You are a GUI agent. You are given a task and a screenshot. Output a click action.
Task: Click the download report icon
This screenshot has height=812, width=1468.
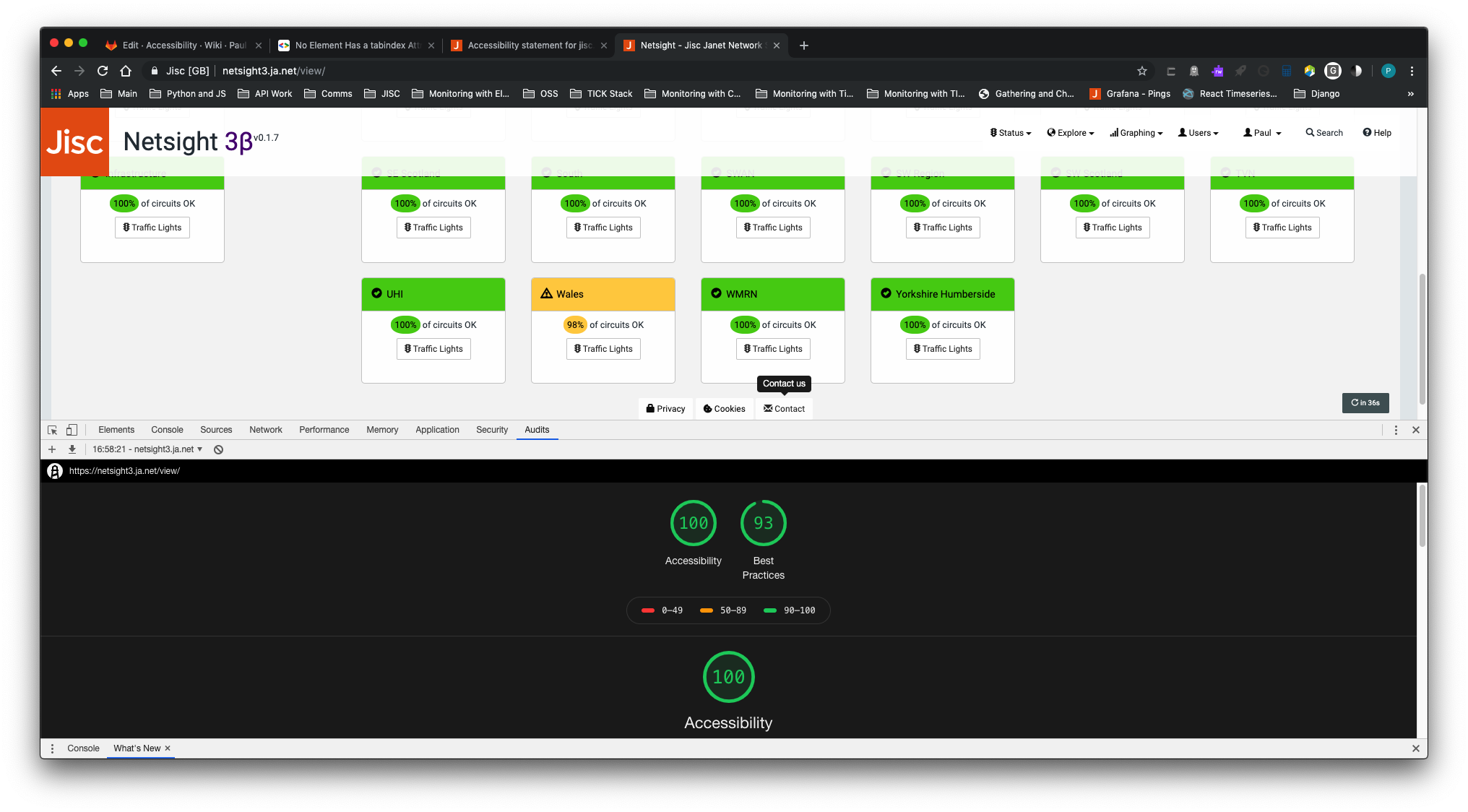tap(72, 449)
